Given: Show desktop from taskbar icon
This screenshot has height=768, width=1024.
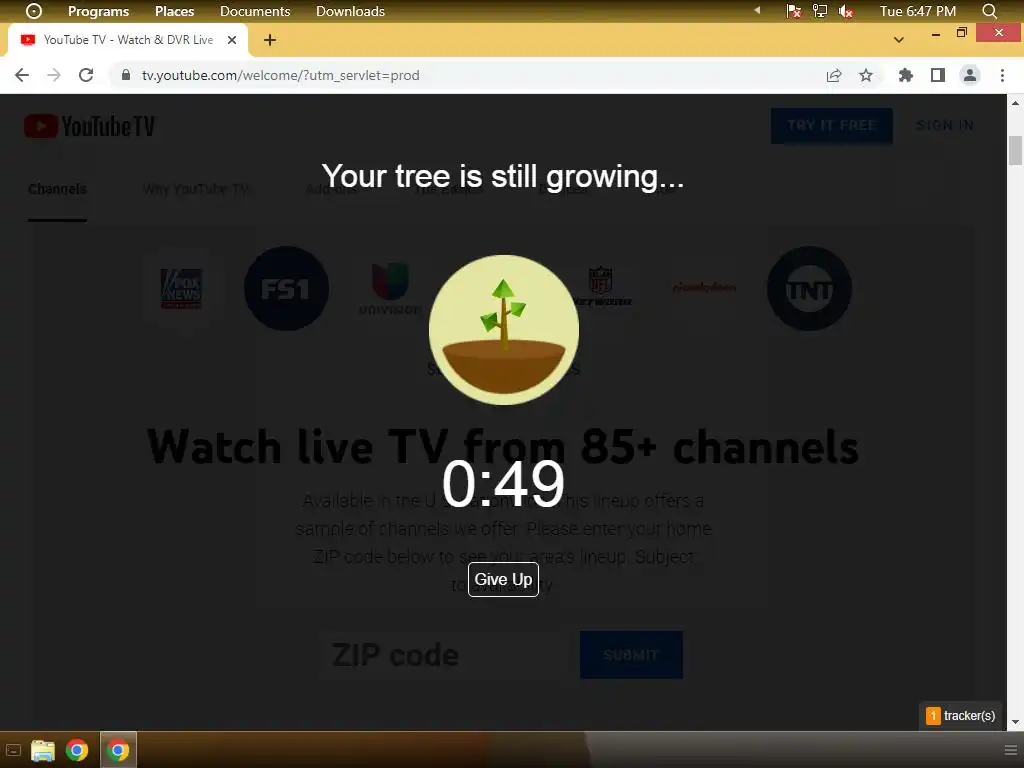Looking at the screenshot, I should point(13,750).
